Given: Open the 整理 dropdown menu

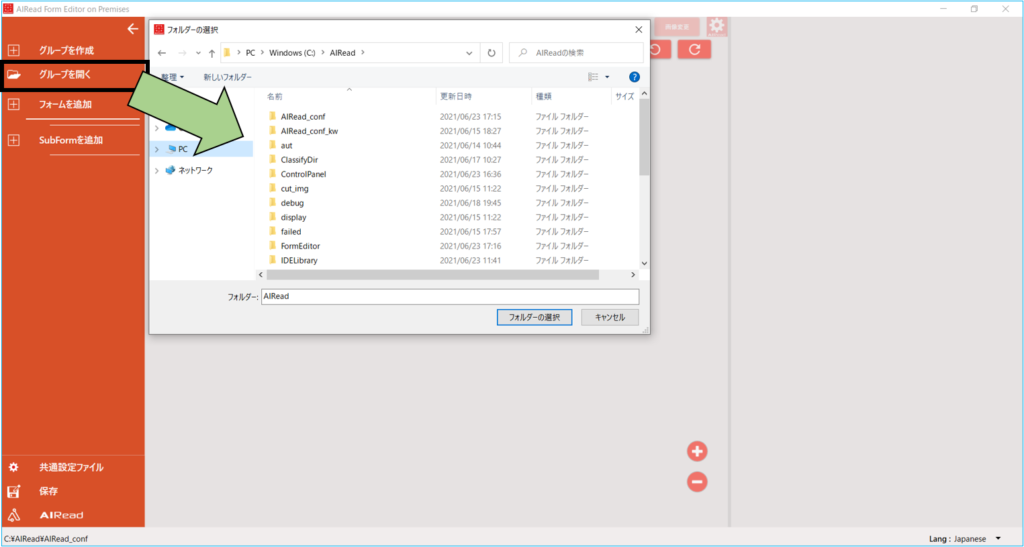Looking at the screenshot, I should [172, 77].
